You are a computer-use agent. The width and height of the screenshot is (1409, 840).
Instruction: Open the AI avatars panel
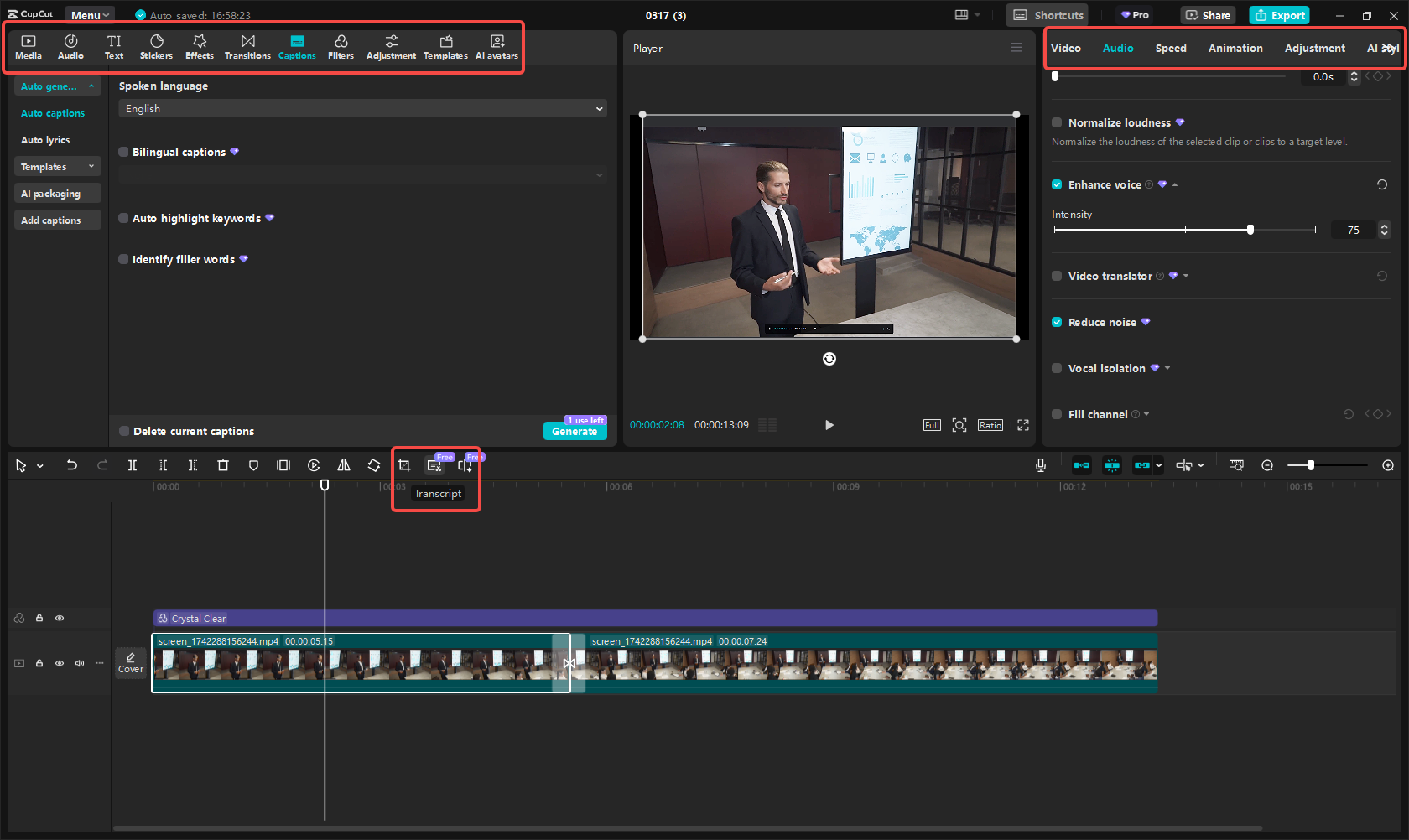[x=497, y=47]
